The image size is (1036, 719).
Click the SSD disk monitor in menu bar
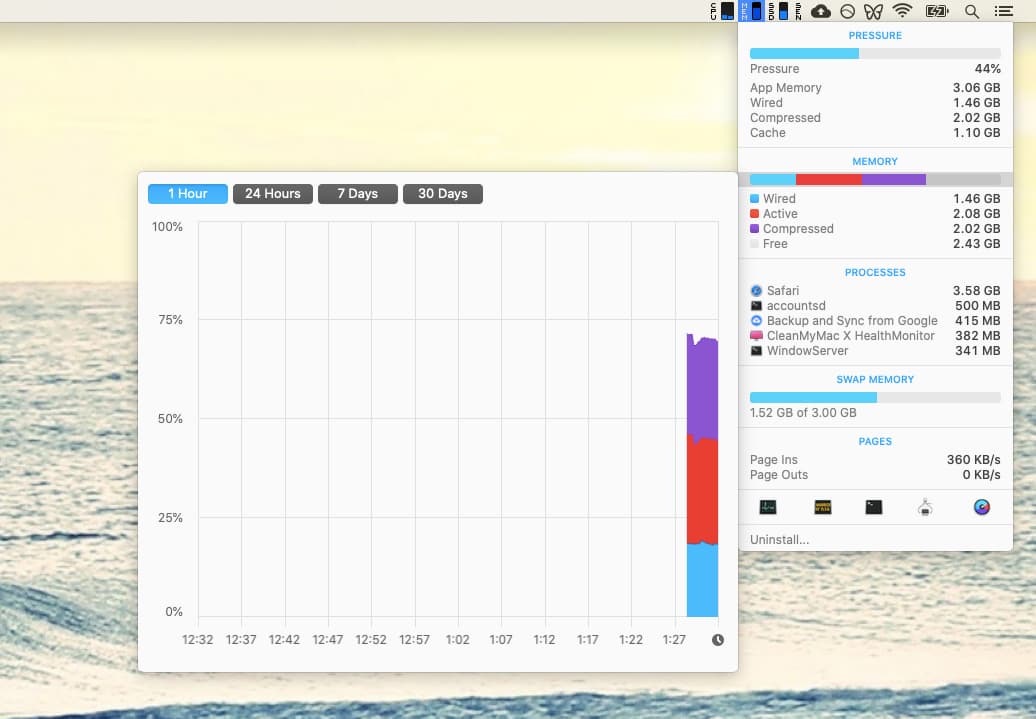(x=779, y=11)
